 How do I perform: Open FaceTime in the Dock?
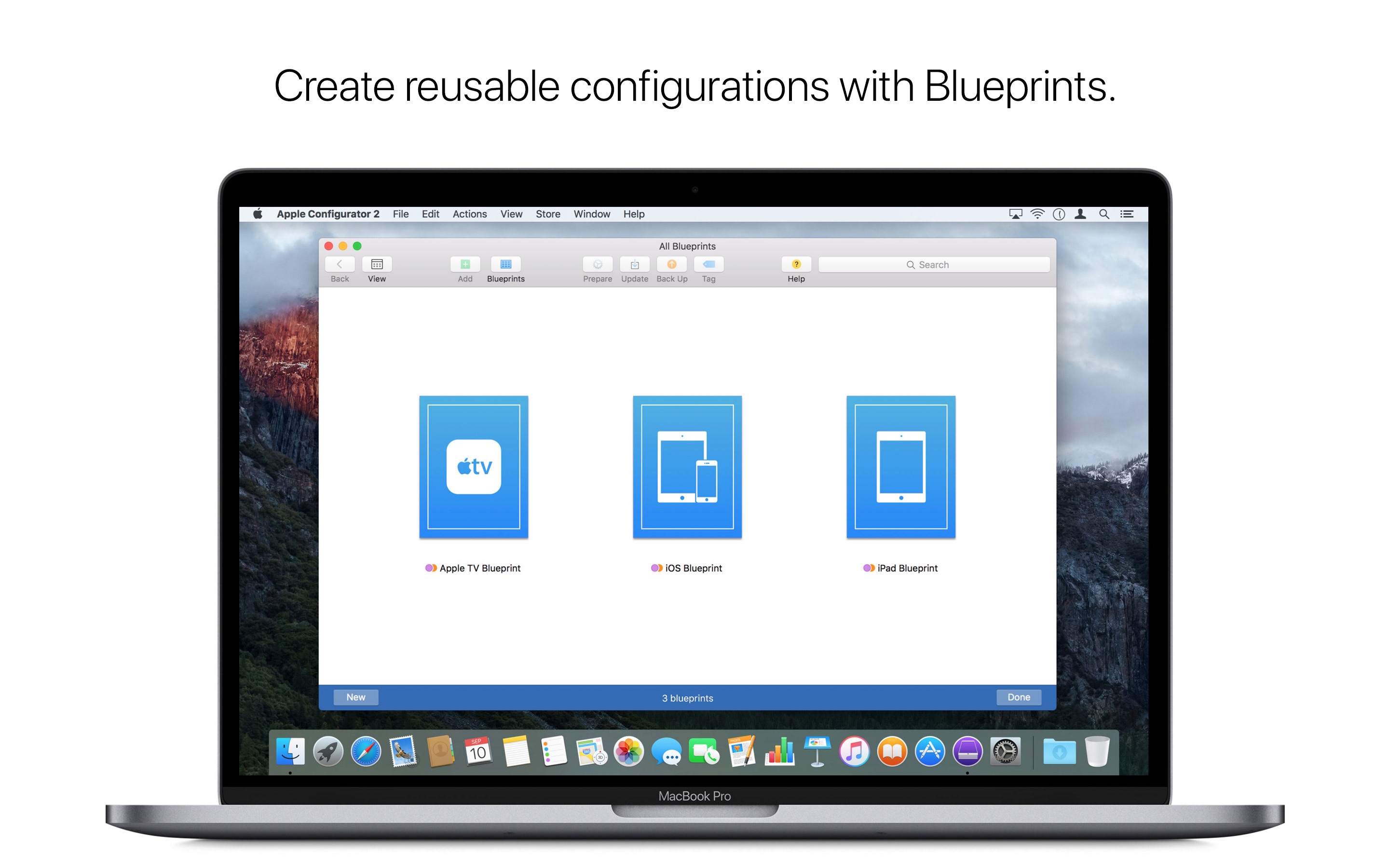704,751
